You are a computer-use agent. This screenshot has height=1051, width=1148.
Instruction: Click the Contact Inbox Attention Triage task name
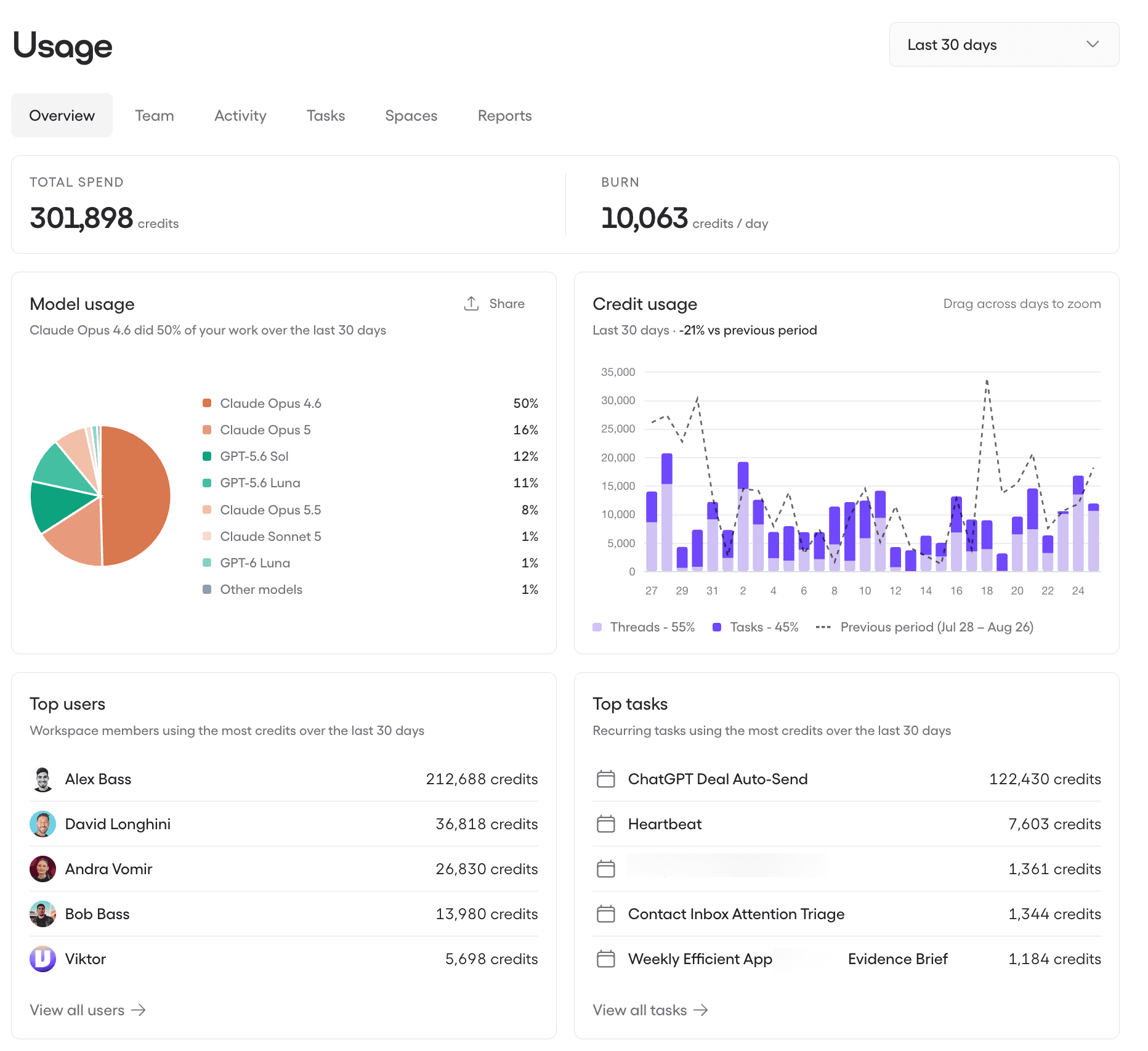click(736, 914)
